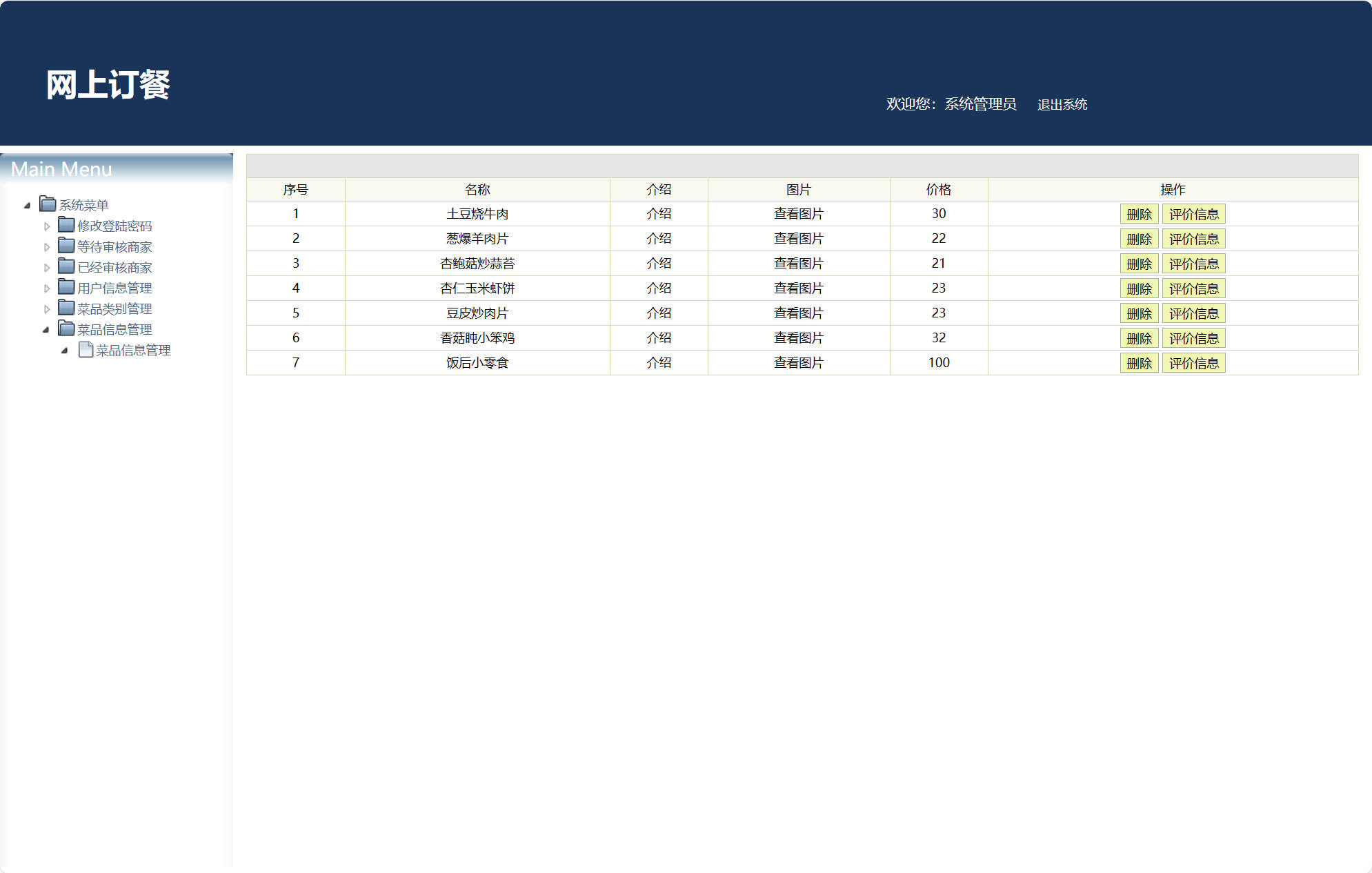Image resolution: width=1372 pixels, height=873 pixels.
Task: Open 用户信息管理 from the Main Menu
Action: point(115,288)
